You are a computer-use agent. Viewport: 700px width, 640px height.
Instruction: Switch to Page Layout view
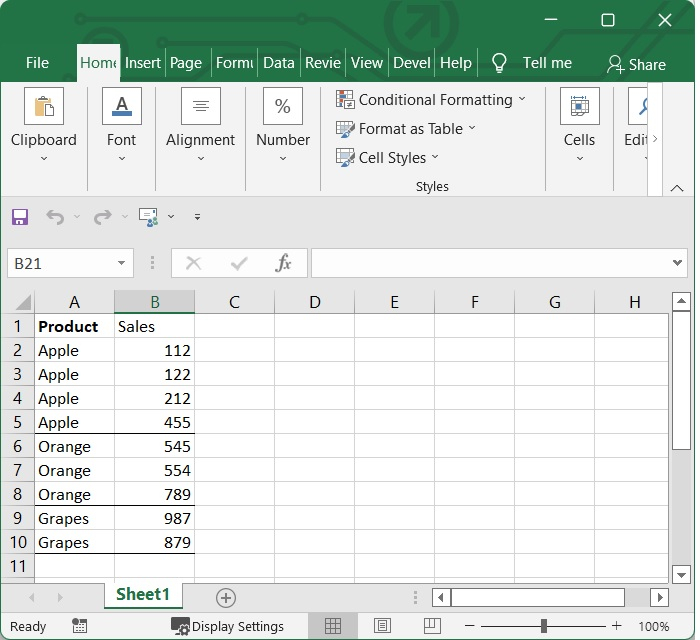coord(382,626)
